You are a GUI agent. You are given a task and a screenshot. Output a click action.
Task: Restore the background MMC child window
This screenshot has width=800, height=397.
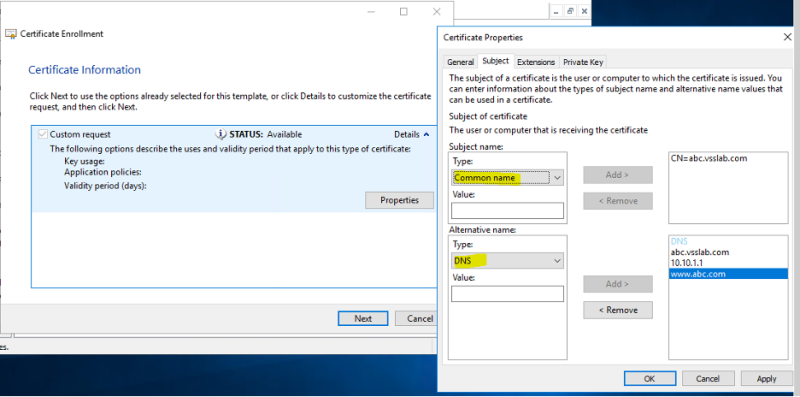point(570,11)
